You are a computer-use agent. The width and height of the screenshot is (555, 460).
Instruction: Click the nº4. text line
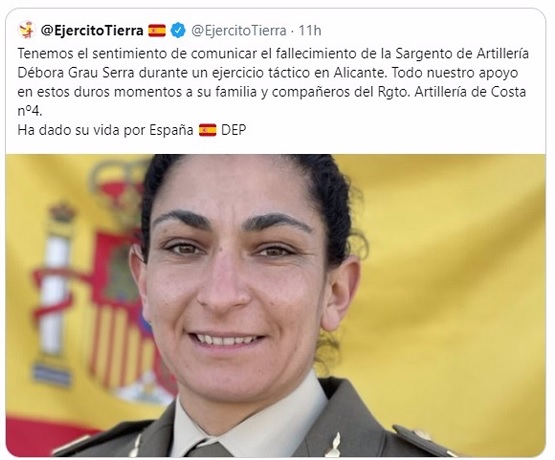[x=30, y=111]
